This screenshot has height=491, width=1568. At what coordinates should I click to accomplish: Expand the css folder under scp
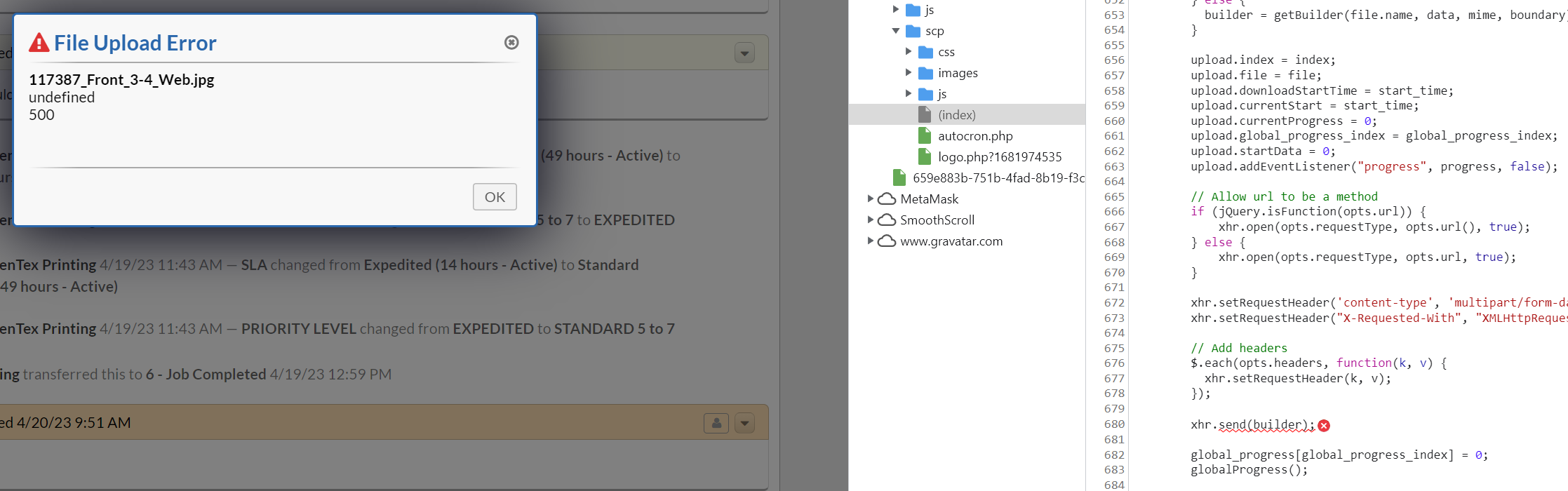tap(909, 52)
